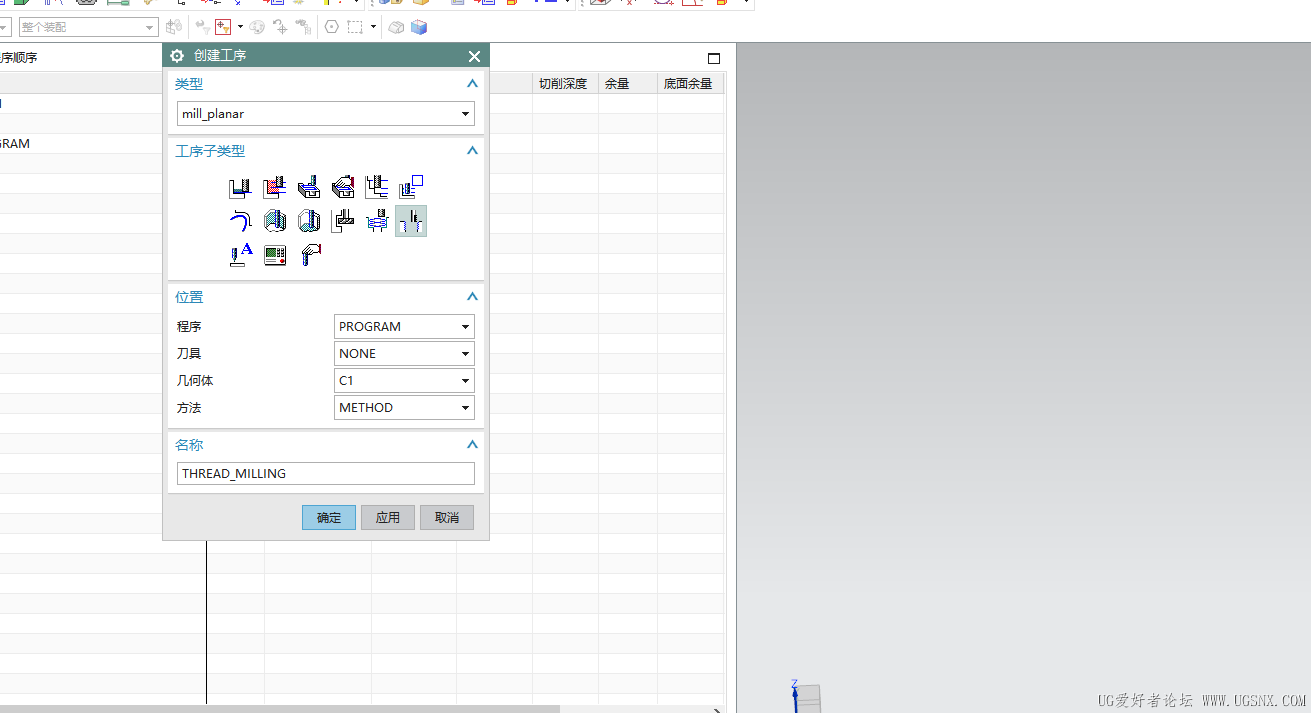Select Face Milling with Boundaries subtype icon
The width and height of the screenshot is (1311, 713).
pyautogui.click(x=309, y=186)
